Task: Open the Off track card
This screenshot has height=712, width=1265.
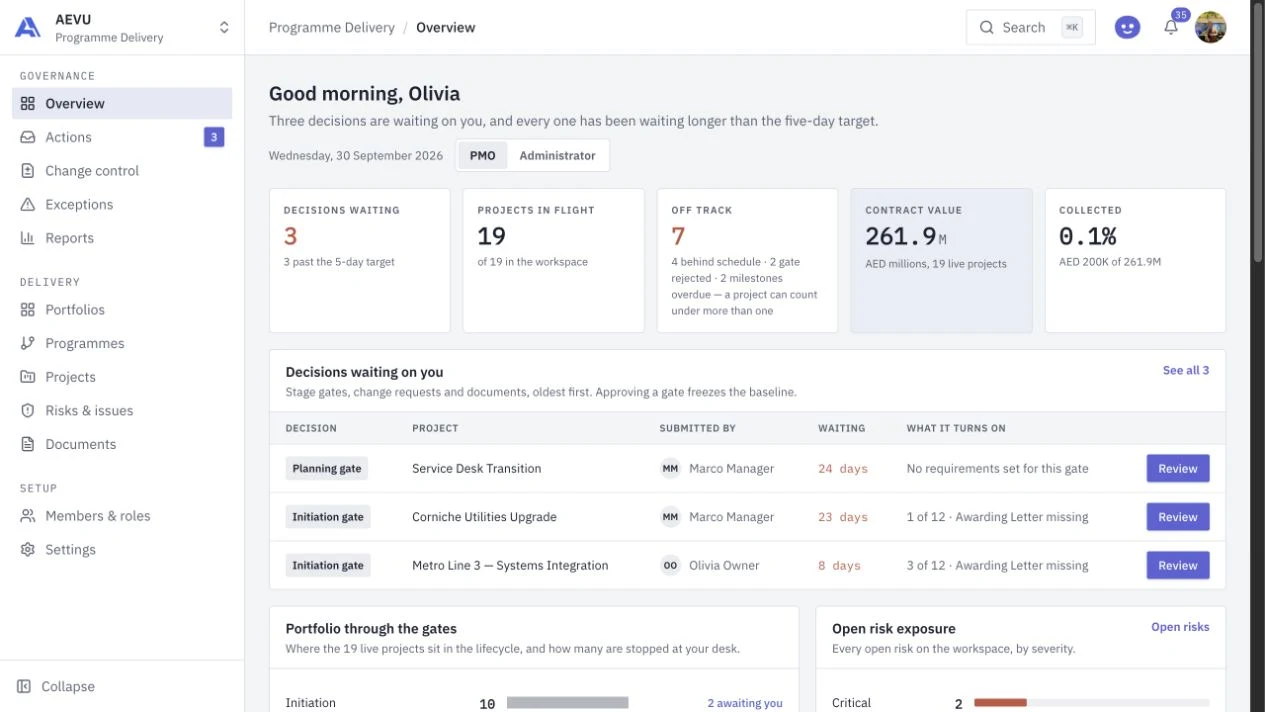Action: pyautogui.click(x=747, y=260)
